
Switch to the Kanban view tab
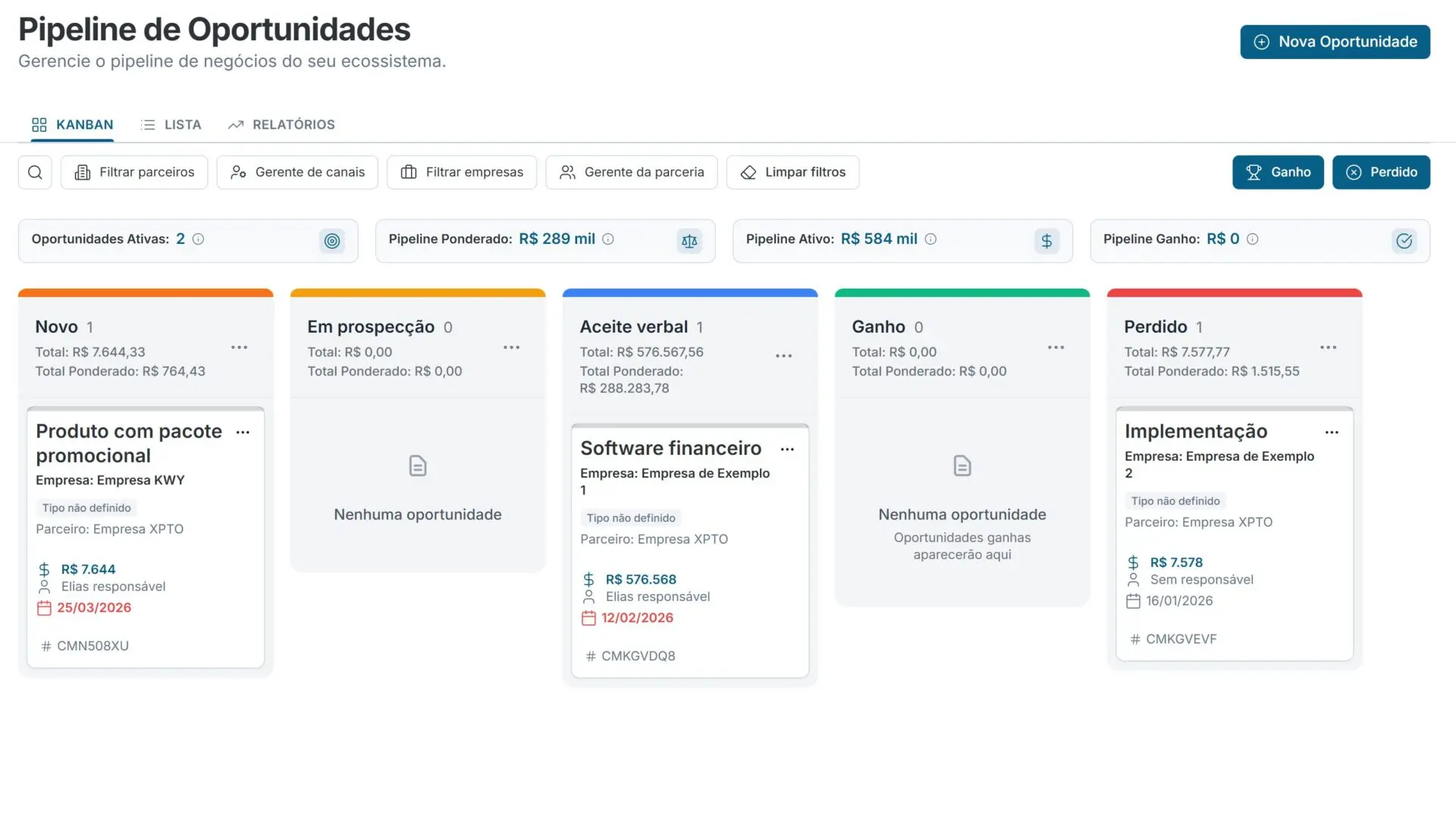coord(72,125)
